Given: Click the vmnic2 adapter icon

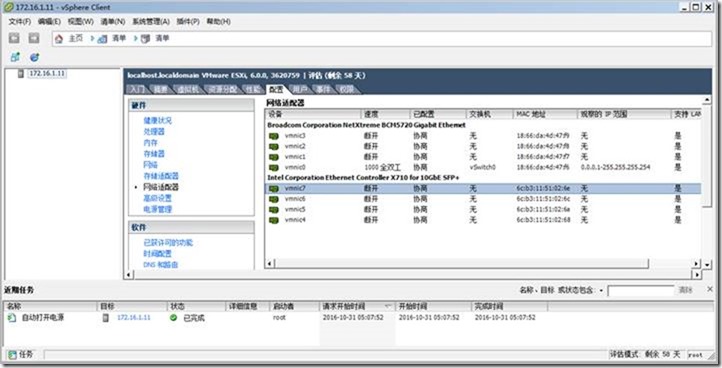Looking at the screenshot, I should pos(274,146).
